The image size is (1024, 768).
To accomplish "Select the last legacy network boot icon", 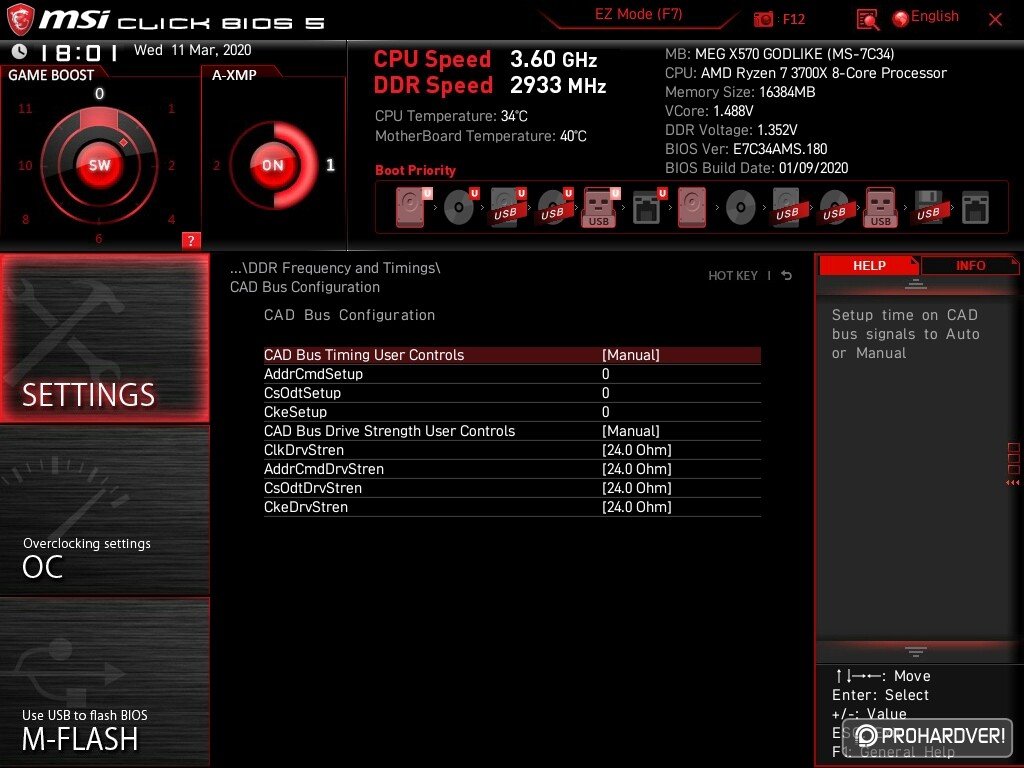I will click(x=975, y=208).
